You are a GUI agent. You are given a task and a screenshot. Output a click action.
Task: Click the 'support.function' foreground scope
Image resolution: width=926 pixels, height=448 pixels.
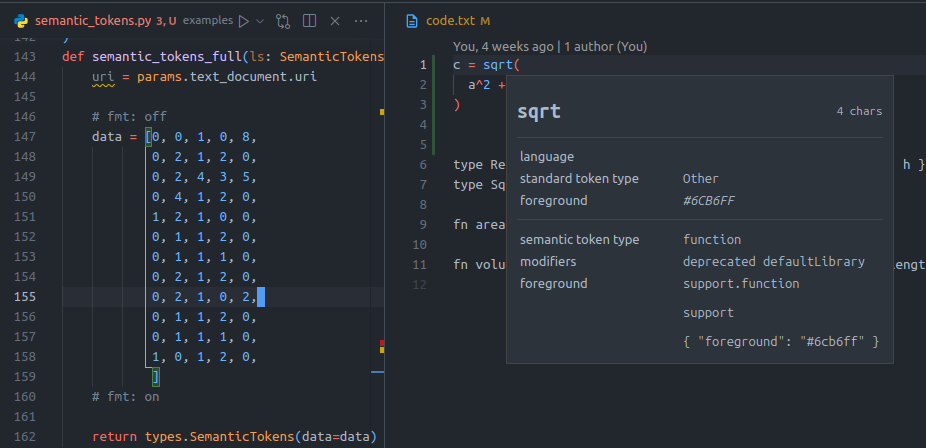[741, 283]
